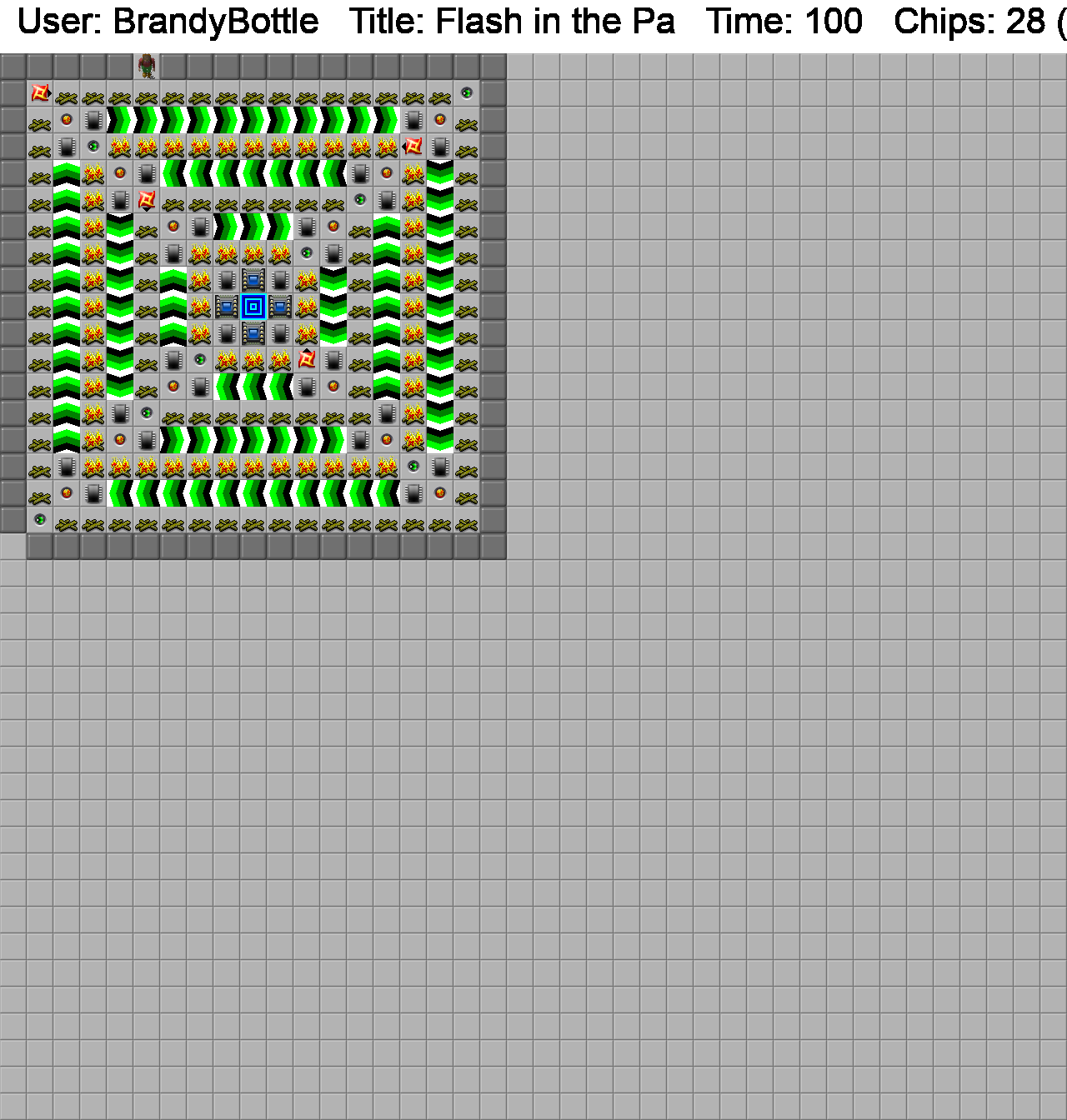
Task: Click red button diagonally above bottom-left corner green button
Action: coord(67,493)
